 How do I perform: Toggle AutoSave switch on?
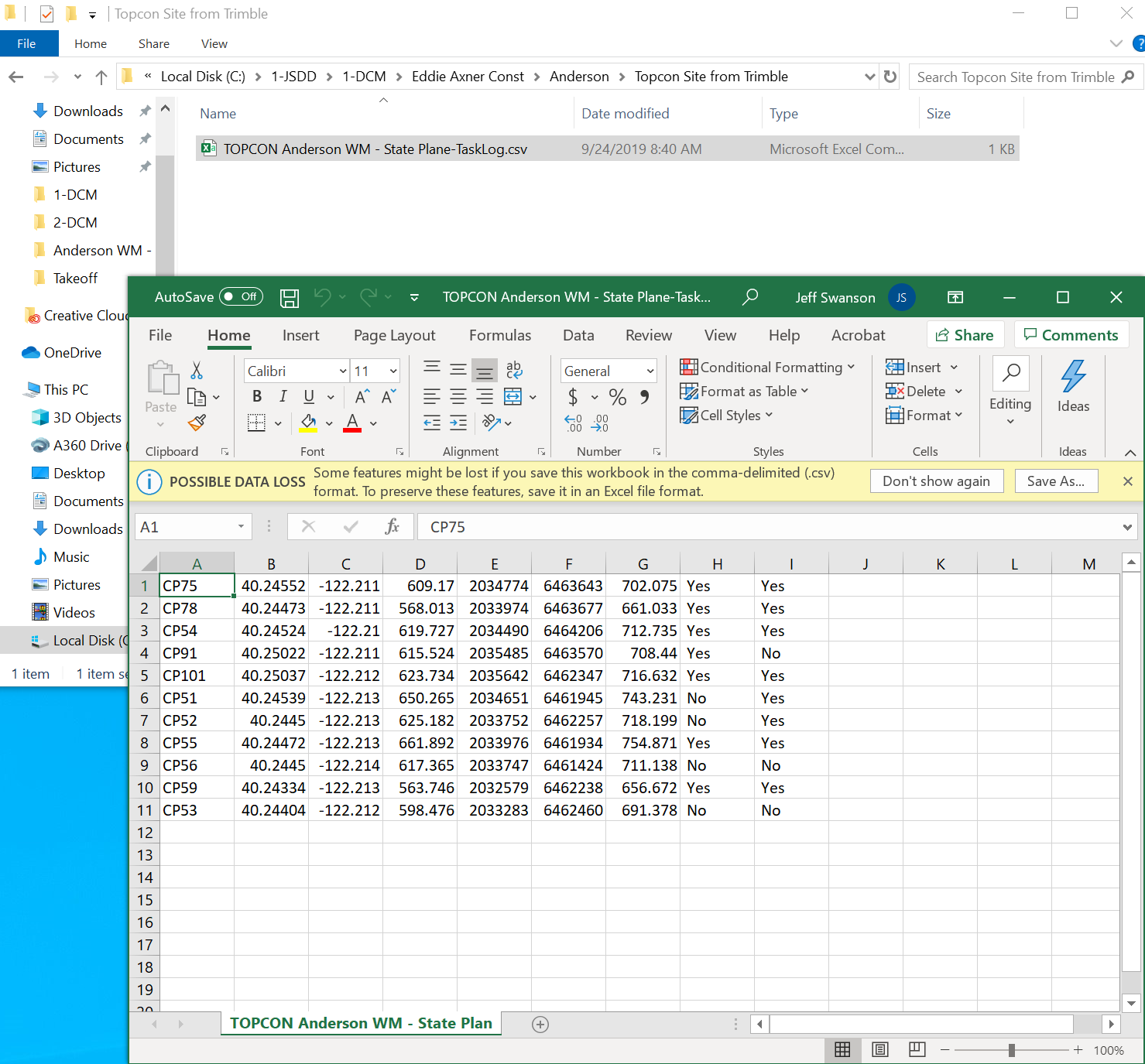click(241, 297)
